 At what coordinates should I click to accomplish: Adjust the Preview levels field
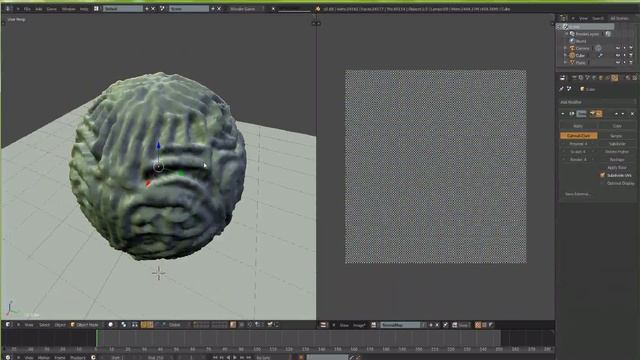(578, 144)
